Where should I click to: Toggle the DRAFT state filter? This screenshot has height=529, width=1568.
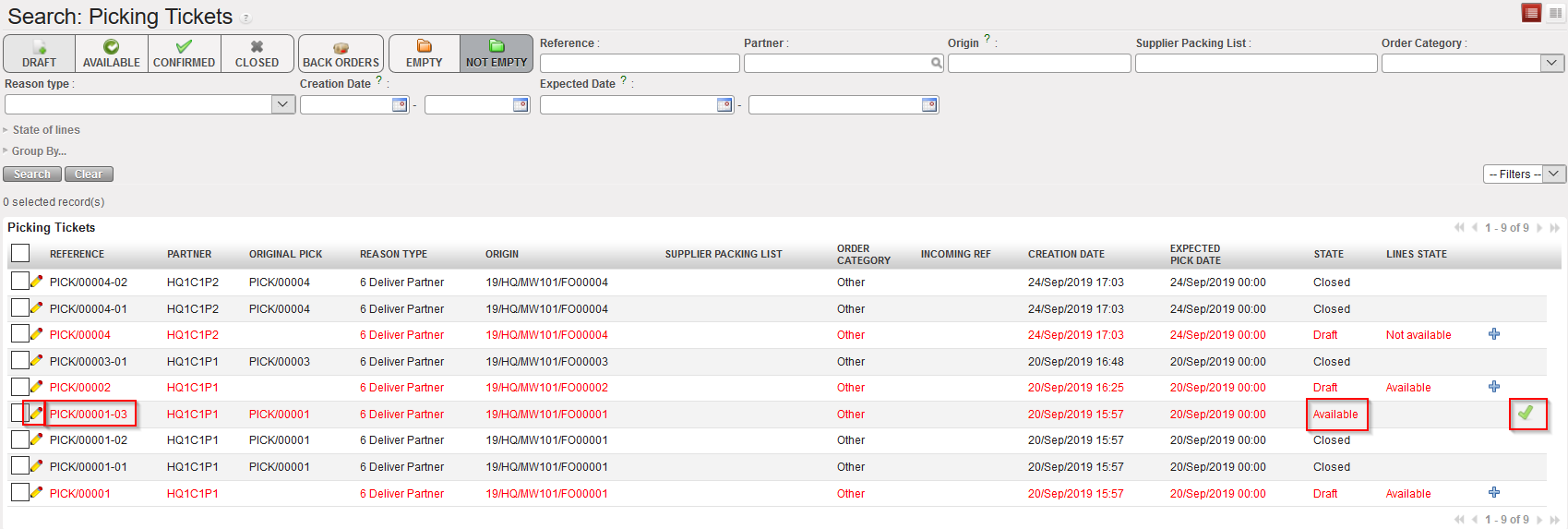[x=39, y=54]
